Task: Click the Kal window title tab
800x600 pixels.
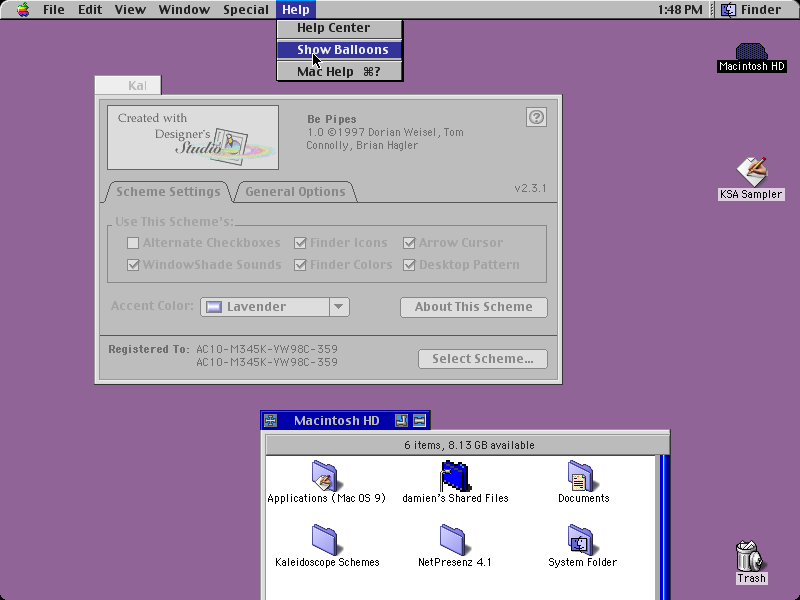Action: coord(129,85)
